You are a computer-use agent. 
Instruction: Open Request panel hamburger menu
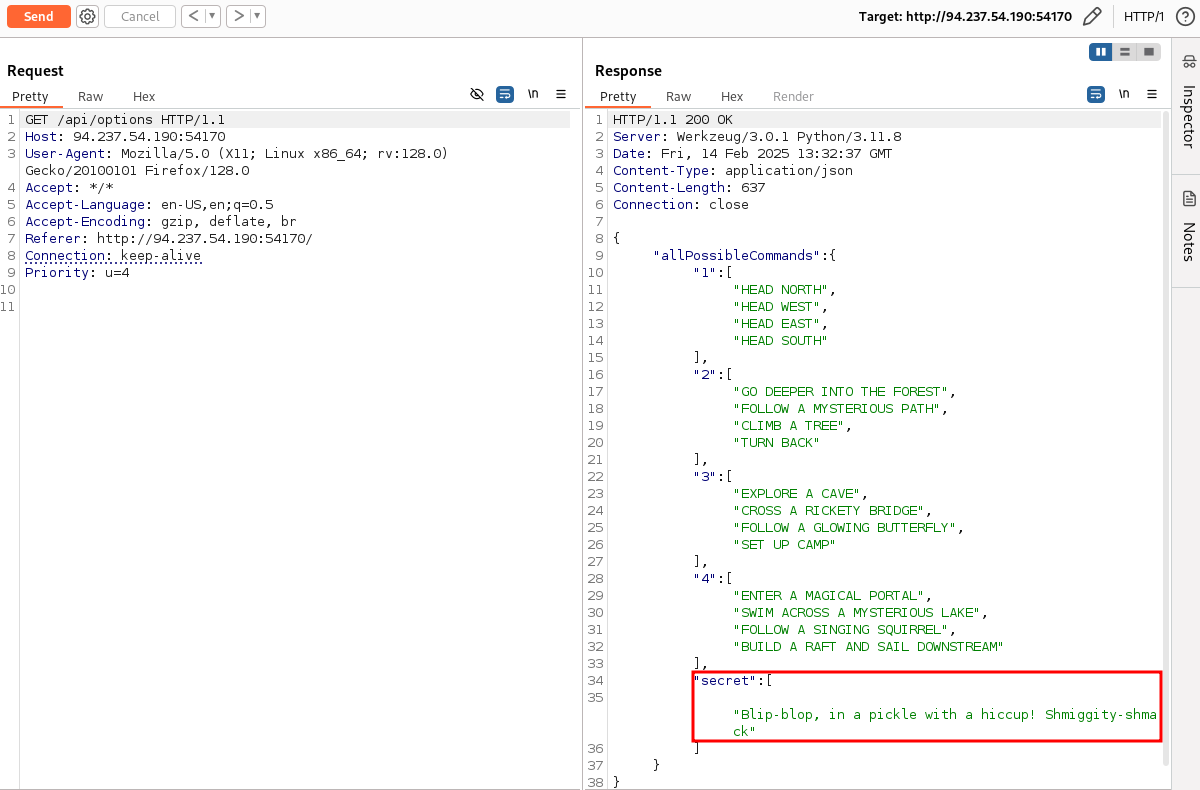tap(561, 94)
